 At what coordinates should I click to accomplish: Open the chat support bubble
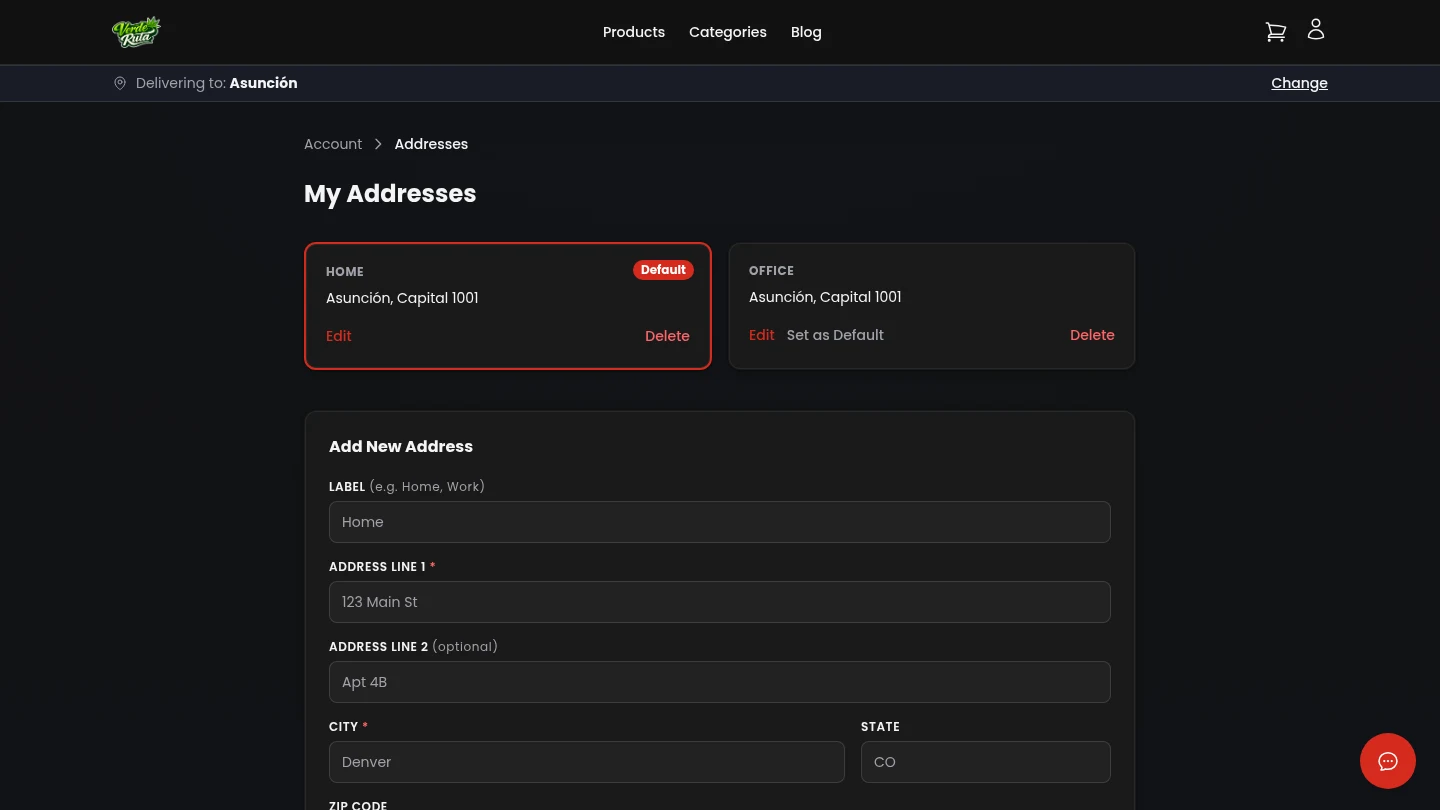click(x=1388, y=761)
